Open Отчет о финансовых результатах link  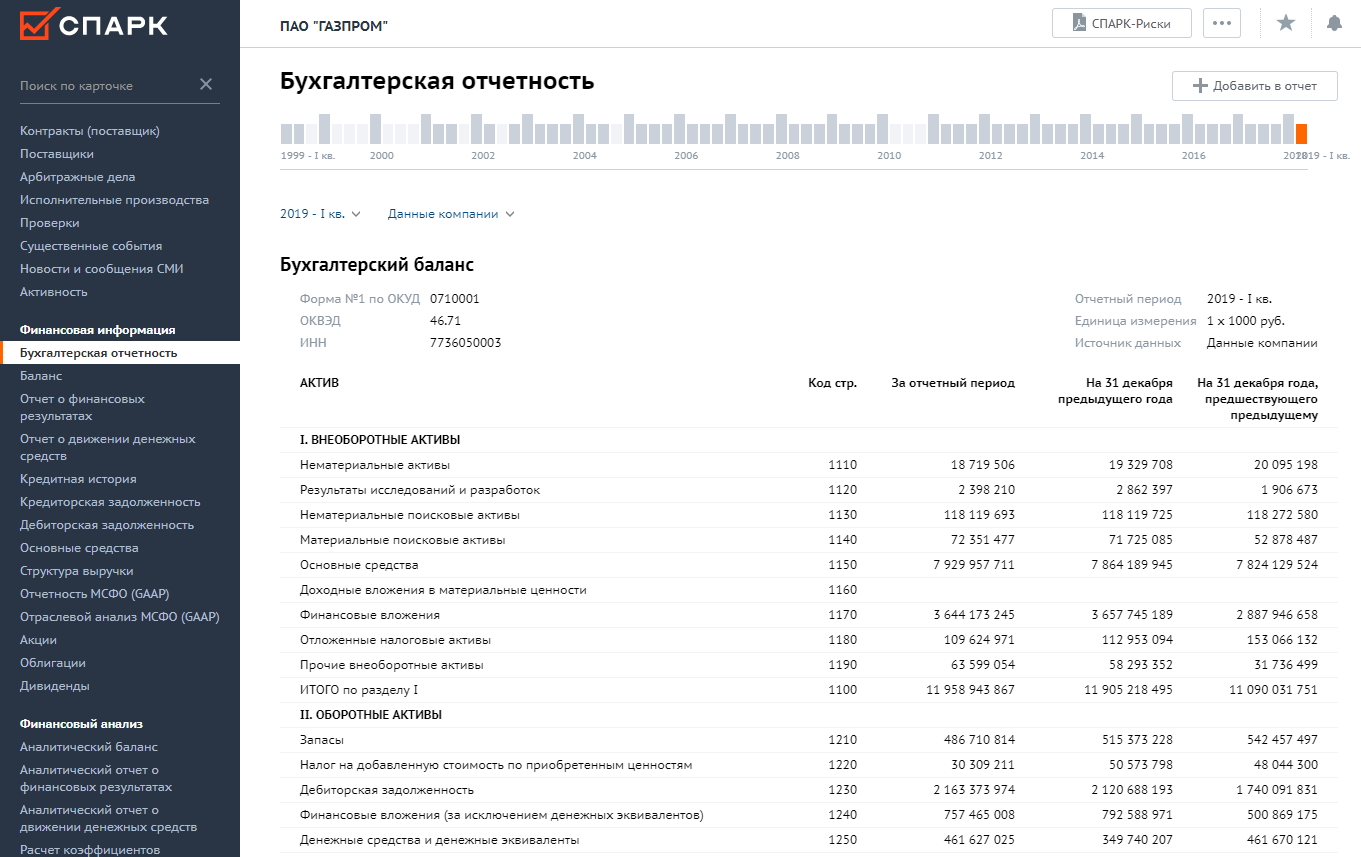coord(82,407)
